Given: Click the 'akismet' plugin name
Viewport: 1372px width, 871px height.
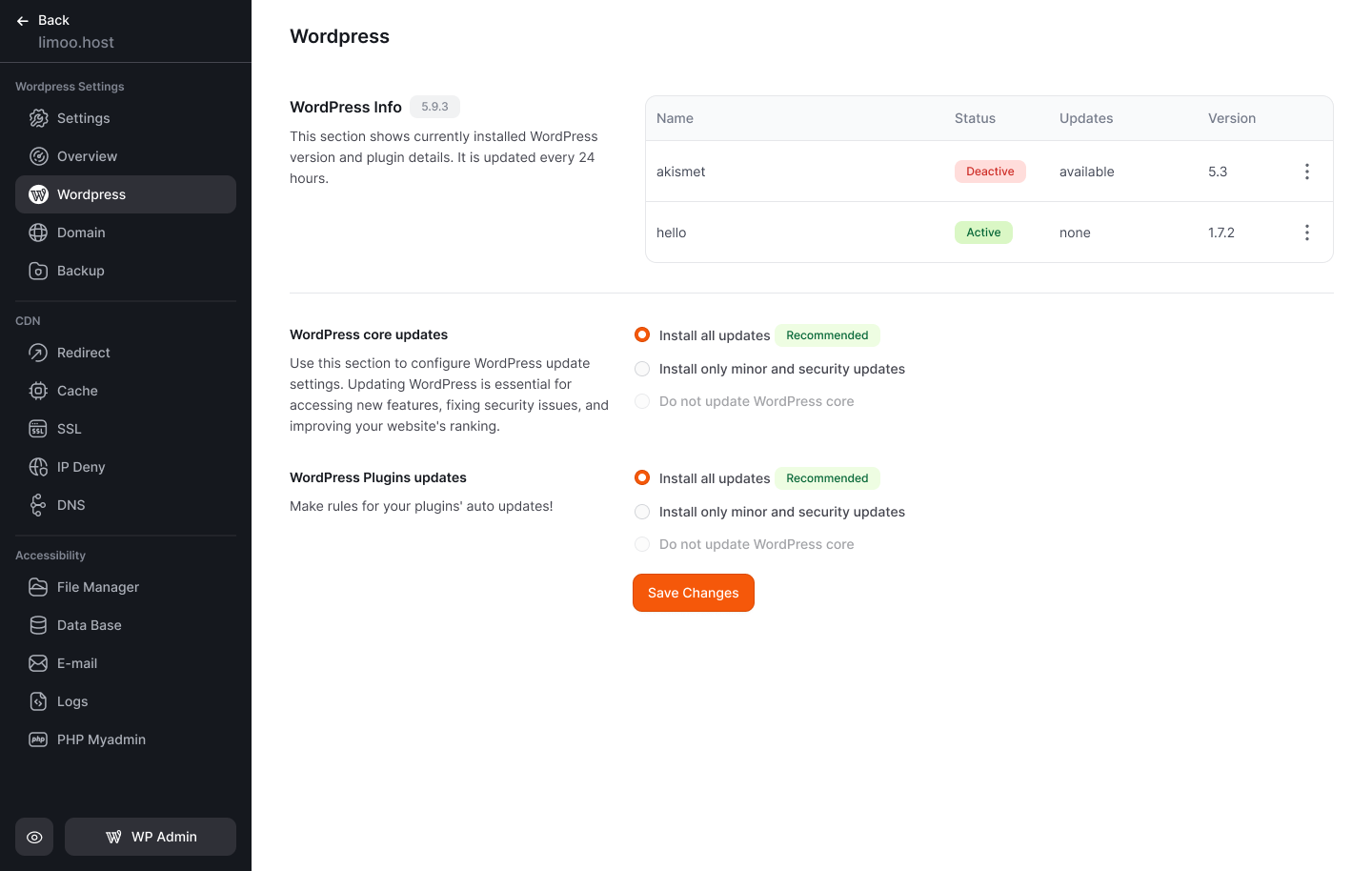Looking at the screenshot, I should pos(681,172).
